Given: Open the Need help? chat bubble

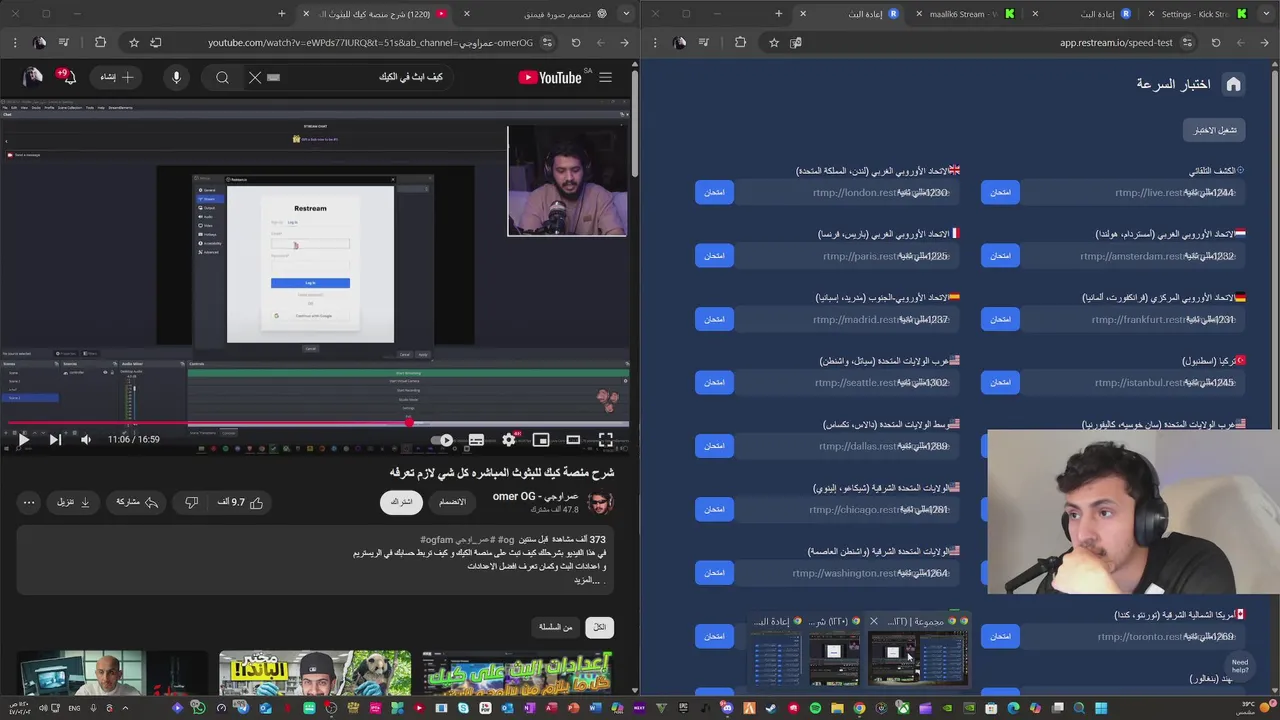Looking at the screenshot, I should pos(1240,665).
